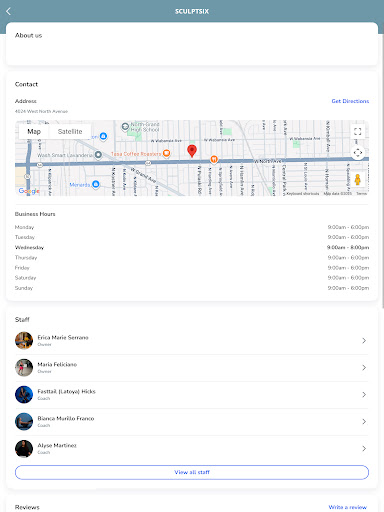
Task: Click Erica Marie Serrano's avatar photo
Action: pos(24,340)
